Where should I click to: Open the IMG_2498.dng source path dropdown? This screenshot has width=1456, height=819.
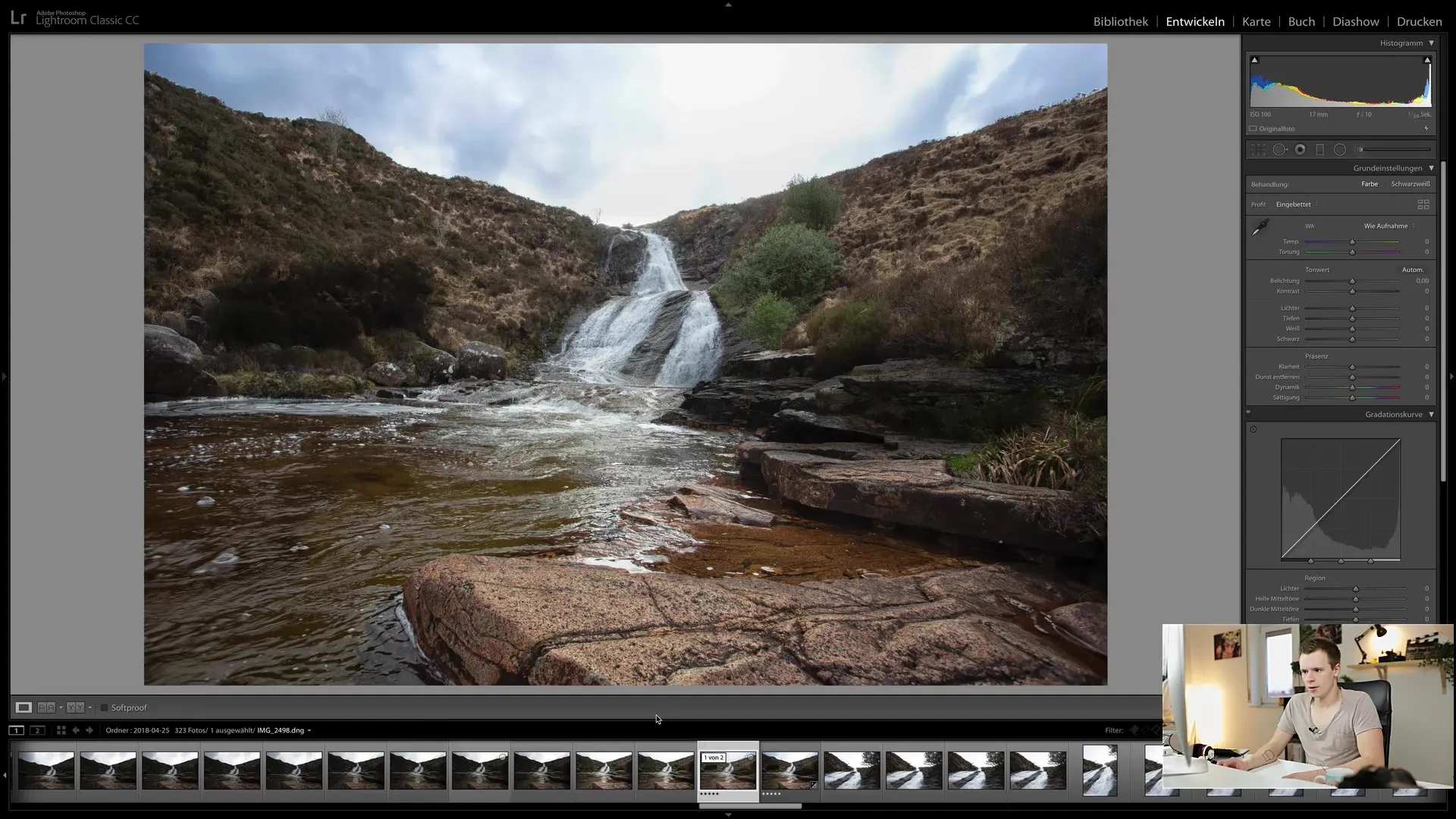[x=284, y=730]
